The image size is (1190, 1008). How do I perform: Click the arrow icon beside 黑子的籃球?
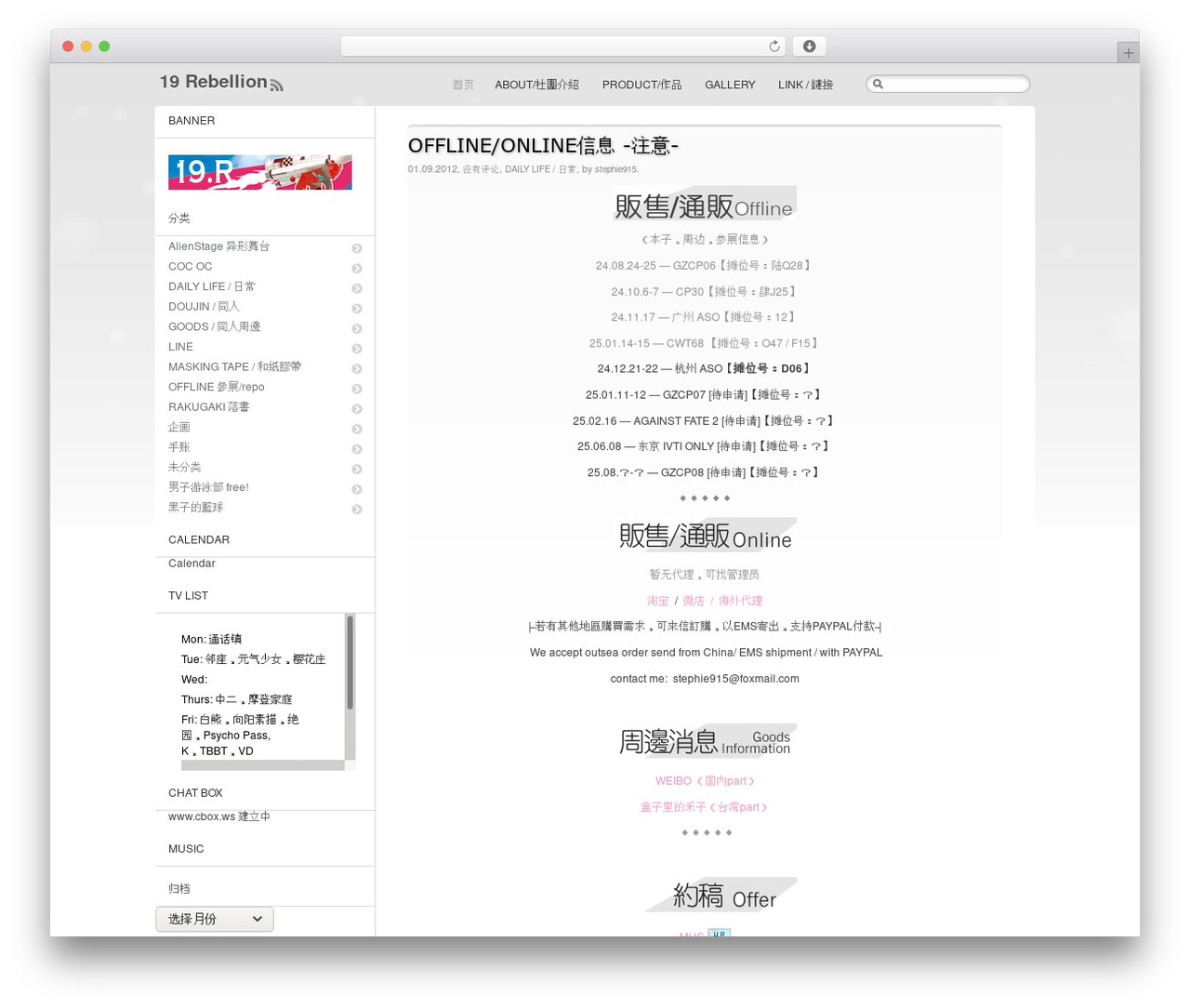tap(357, 510)
